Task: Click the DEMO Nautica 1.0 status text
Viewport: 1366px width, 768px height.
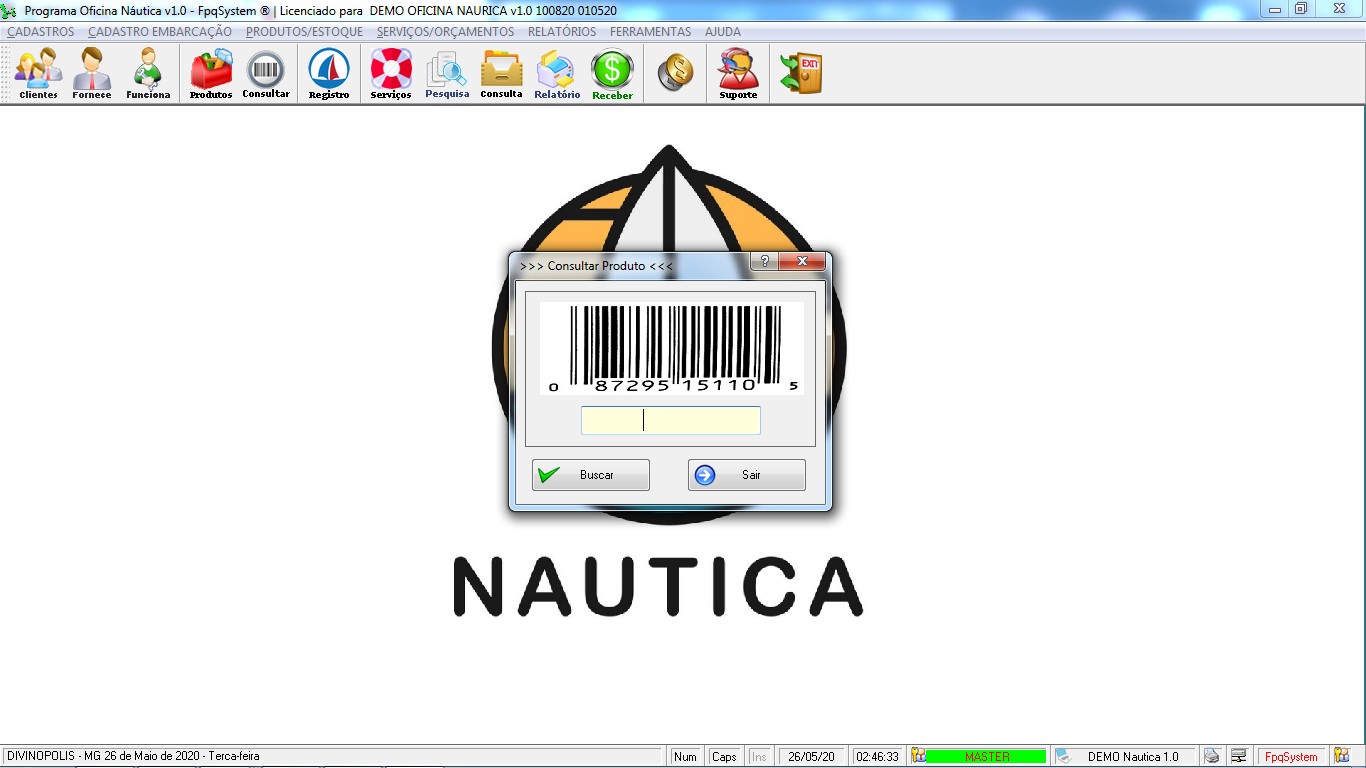Action: 1133,756
